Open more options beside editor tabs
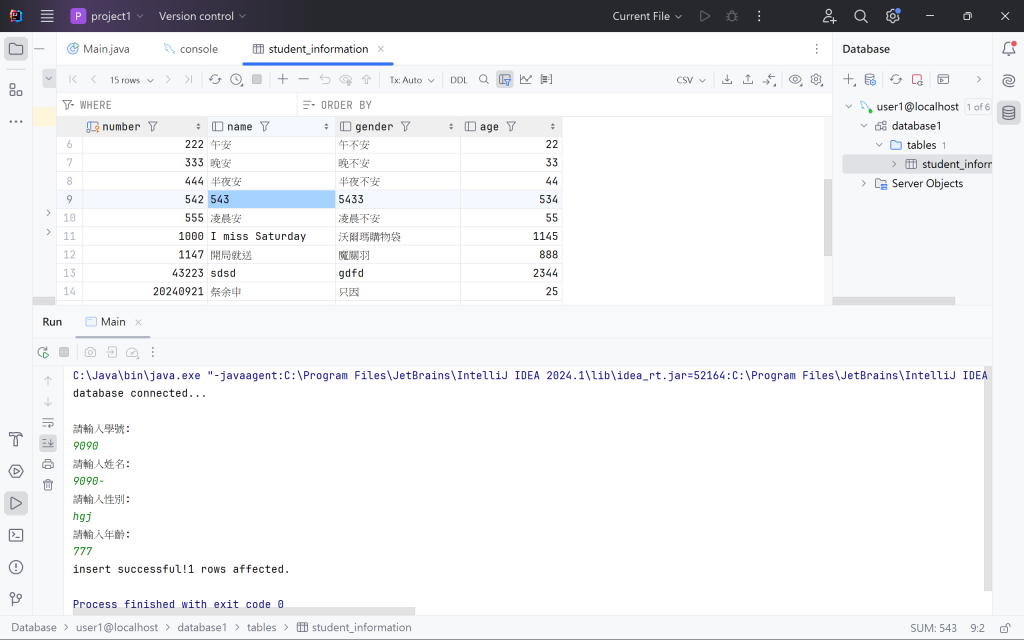Viewport: 1024px width, 640px height. (816, 49)
